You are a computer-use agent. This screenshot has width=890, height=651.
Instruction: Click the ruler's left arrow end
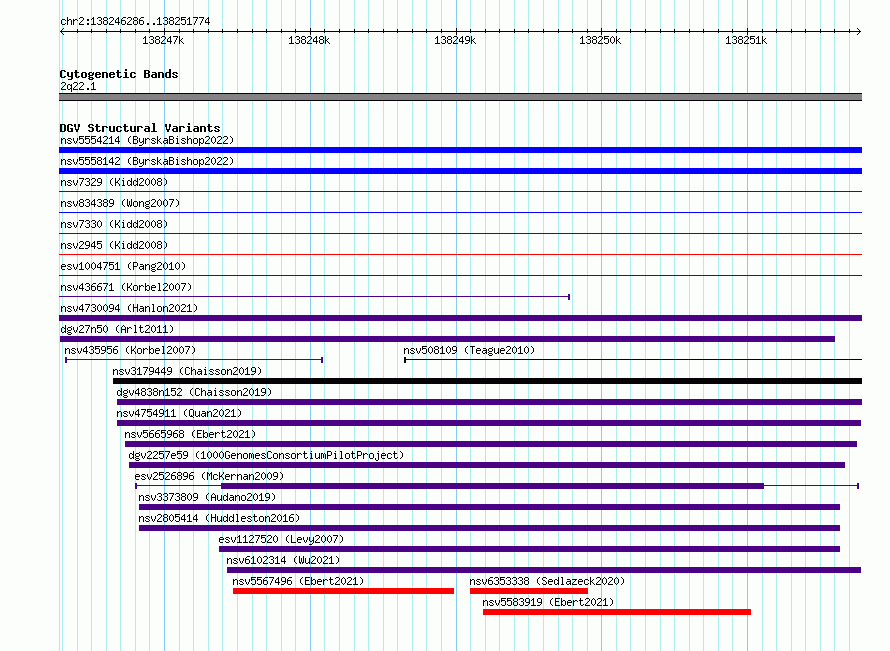(62, 31)
